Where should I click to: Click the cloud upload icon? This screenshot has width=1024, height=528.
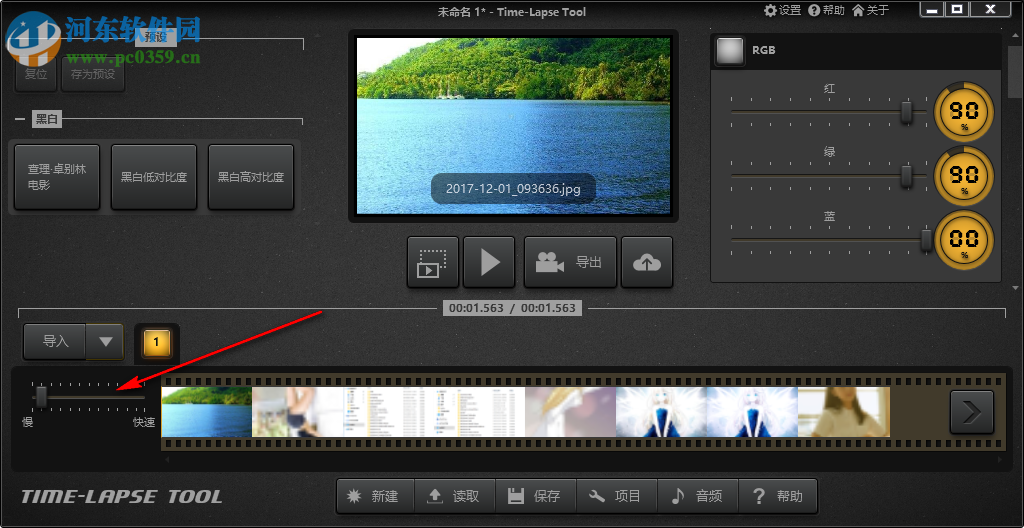pyautogui.click(x=647, y=262)
